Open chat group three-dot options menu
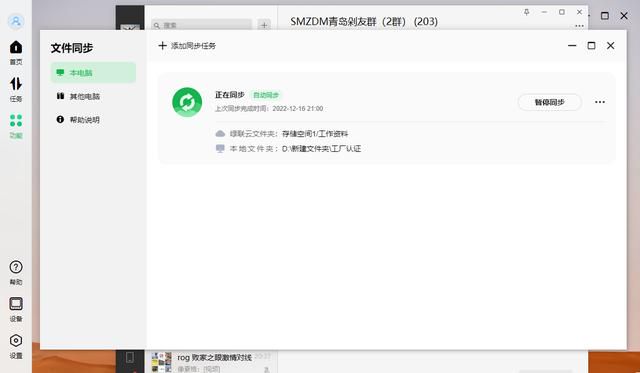Screen dimensions: 640x373 [x=579, y=26]
